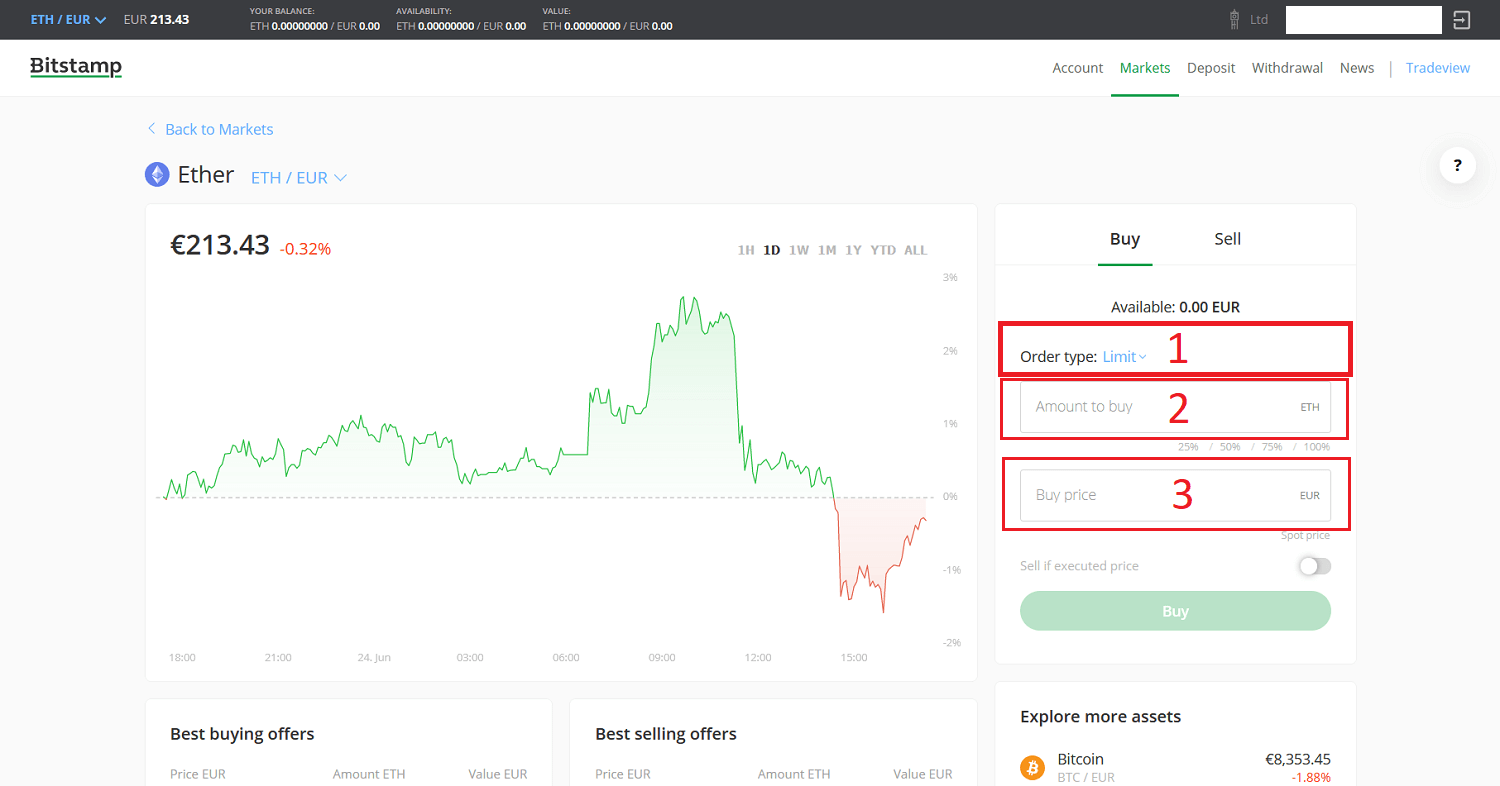Click the Explore more assets heading
Image resolution: width=1500 pixels, height=786 pixels.
[x=1100, y=716]
